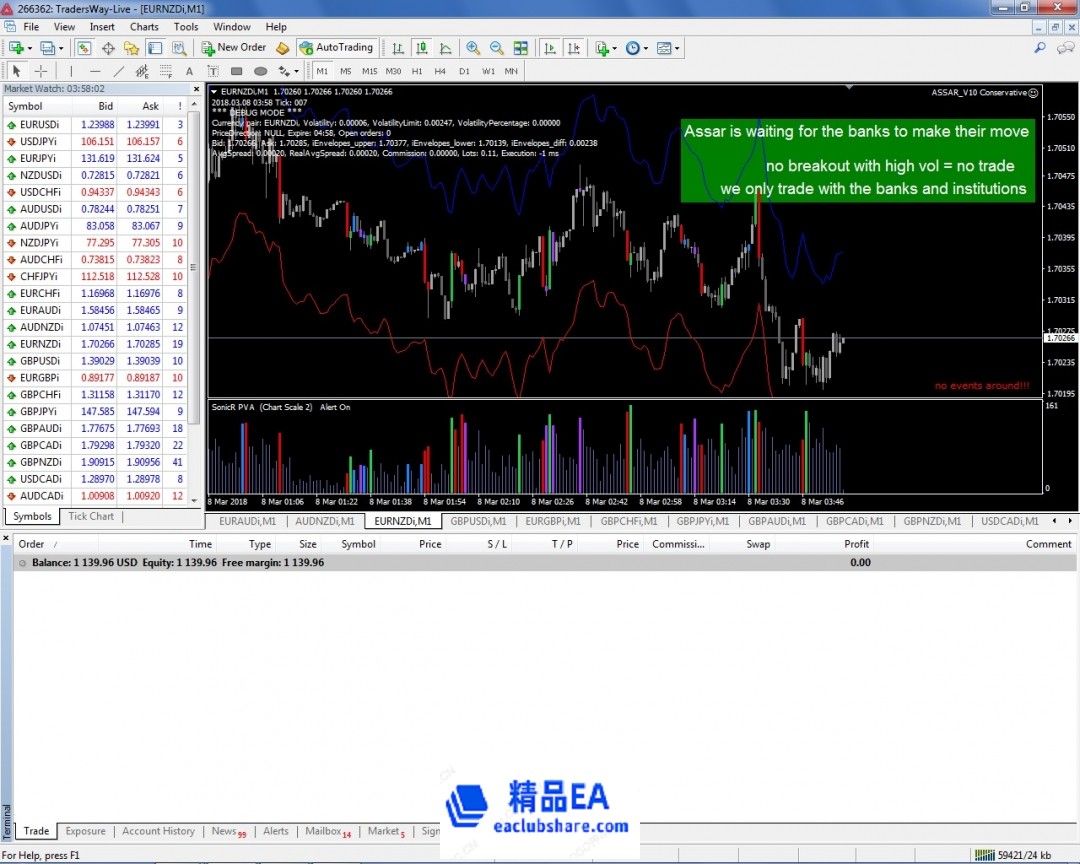Switch timeframe to M5
Image resolution: width=1080 pixels, height=864 pixels.
click(346, 71)
